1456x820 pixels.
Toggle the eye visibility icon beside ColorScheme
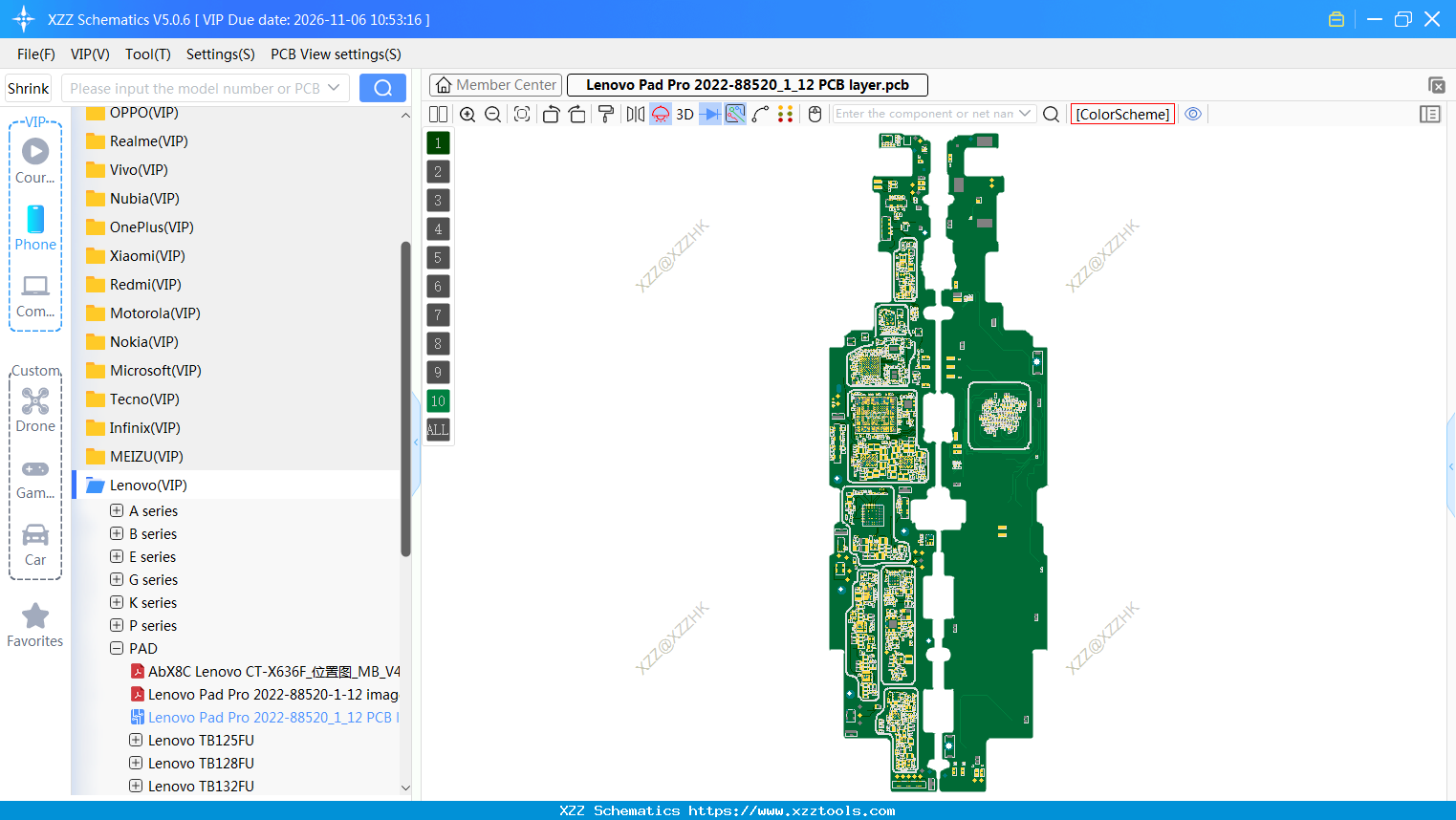pos(1193,114)
